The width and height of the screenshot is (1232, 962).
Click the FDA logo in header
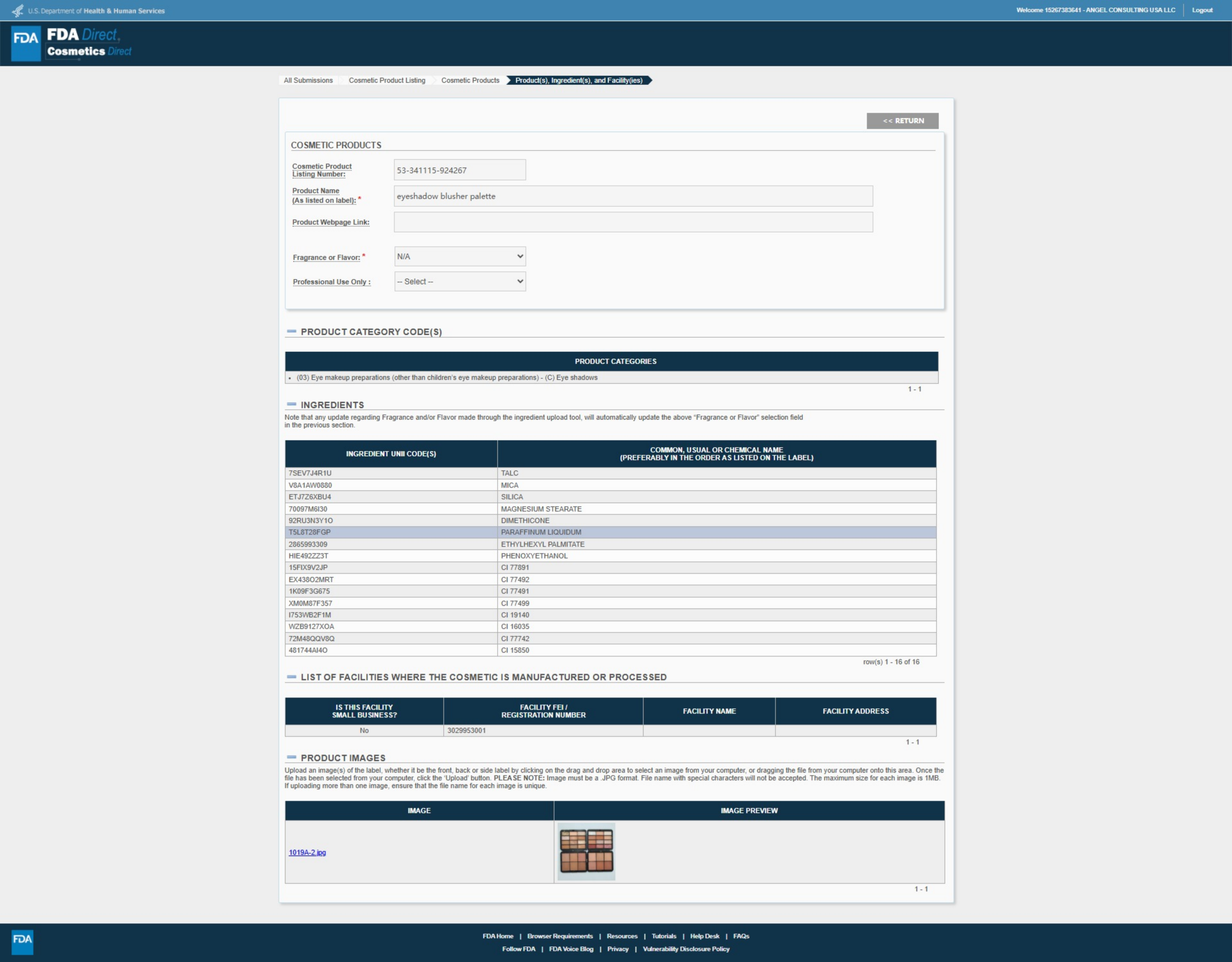(x=26, y=43)
